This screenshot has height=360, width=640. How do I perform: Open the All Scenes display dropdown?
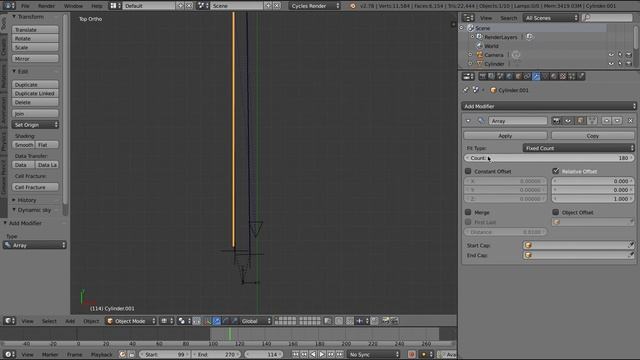[551, 18]
